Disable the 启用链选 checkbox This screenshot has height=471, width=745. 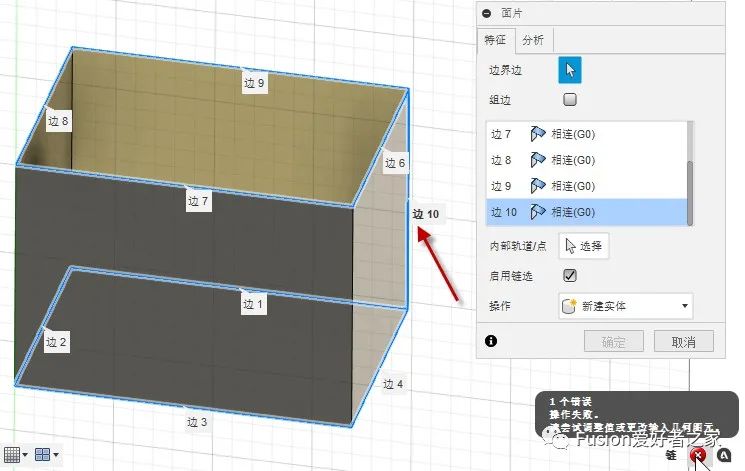(570, 275)
